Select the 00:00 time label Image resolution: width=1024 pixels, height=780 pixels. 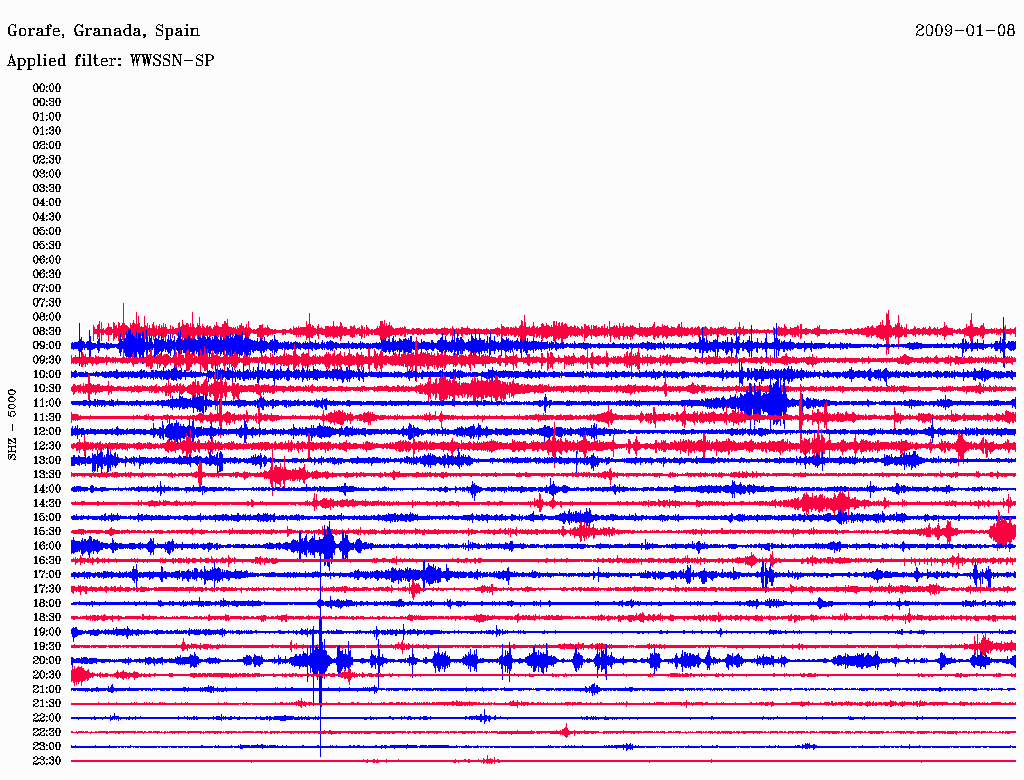46,88
